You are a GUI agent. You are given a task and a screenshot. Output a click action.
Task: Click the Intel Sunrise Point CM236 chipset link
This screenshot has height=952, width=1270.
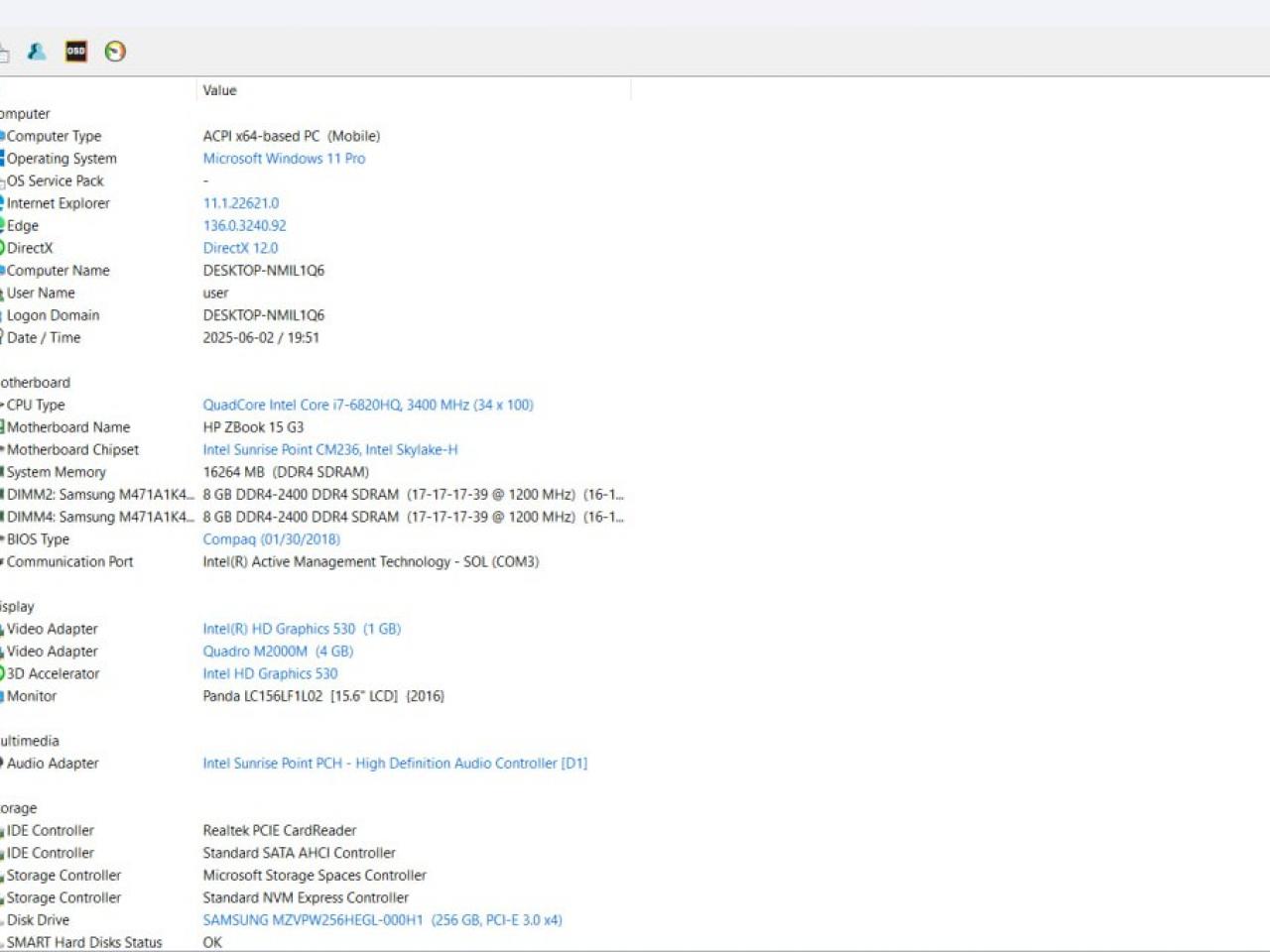(x=330, y=449)
